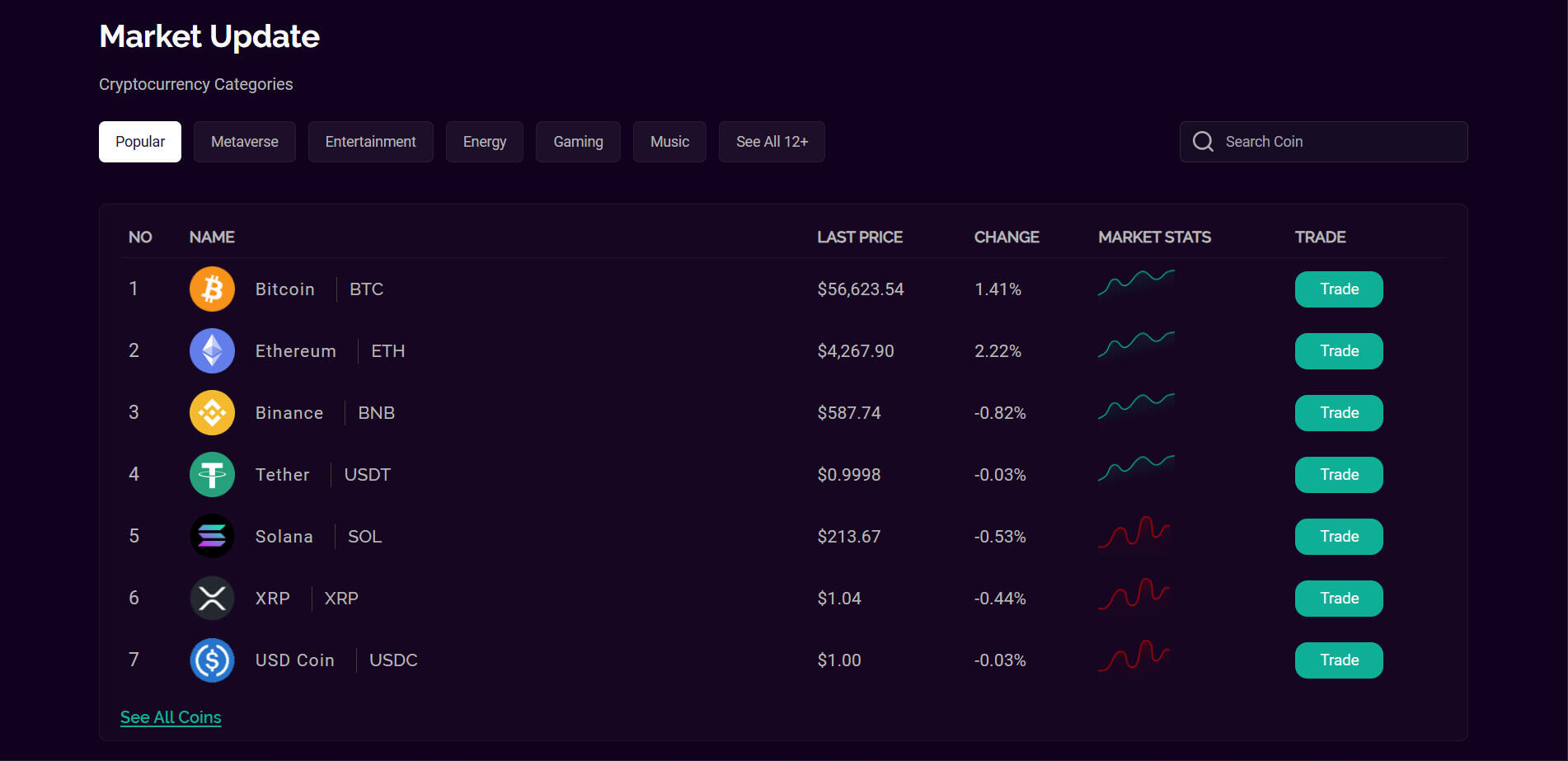The image size is (1568, 761).
Task: Click the Bitcoin coin logo
Action: 212,289
